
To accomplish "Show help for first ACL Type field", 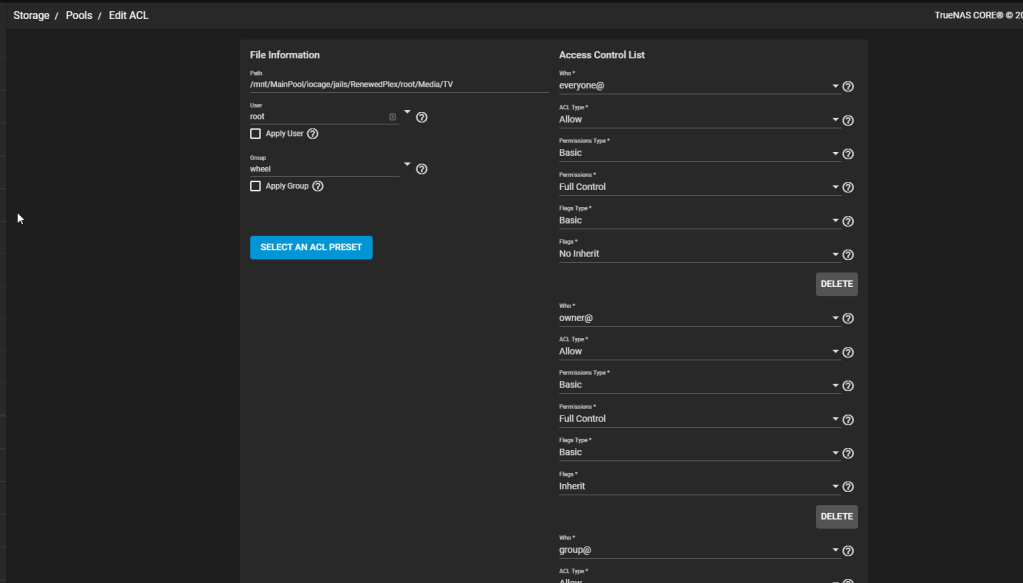I will pos(848,120).
